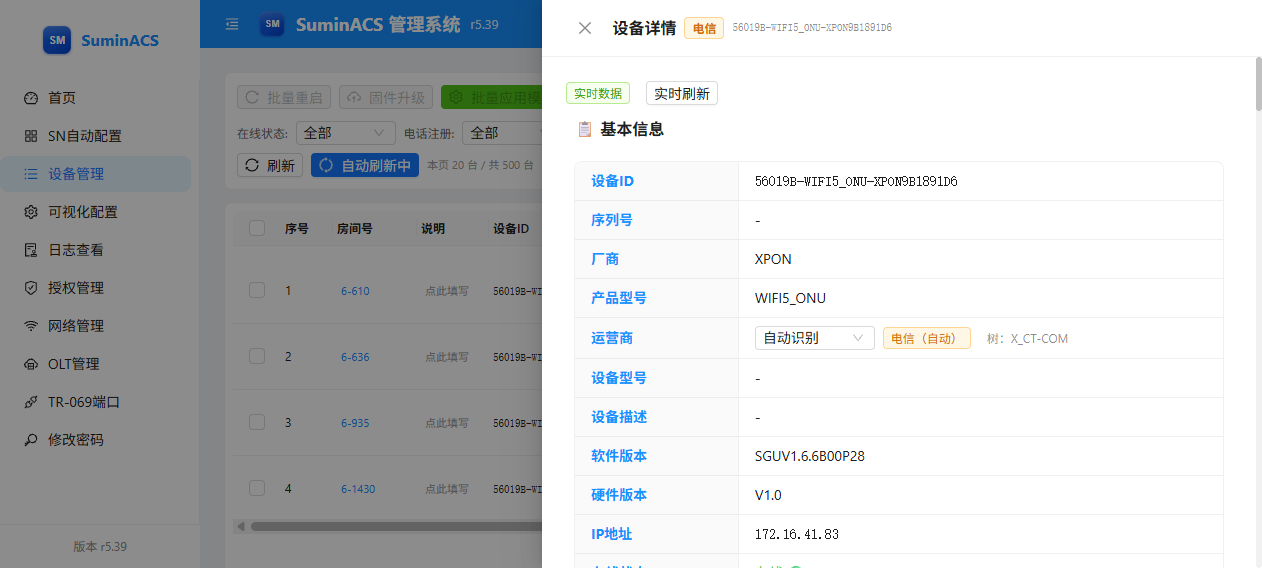Click the SN自动配置 grid icon
1262x568 pixels.
[x=31, y=136]
